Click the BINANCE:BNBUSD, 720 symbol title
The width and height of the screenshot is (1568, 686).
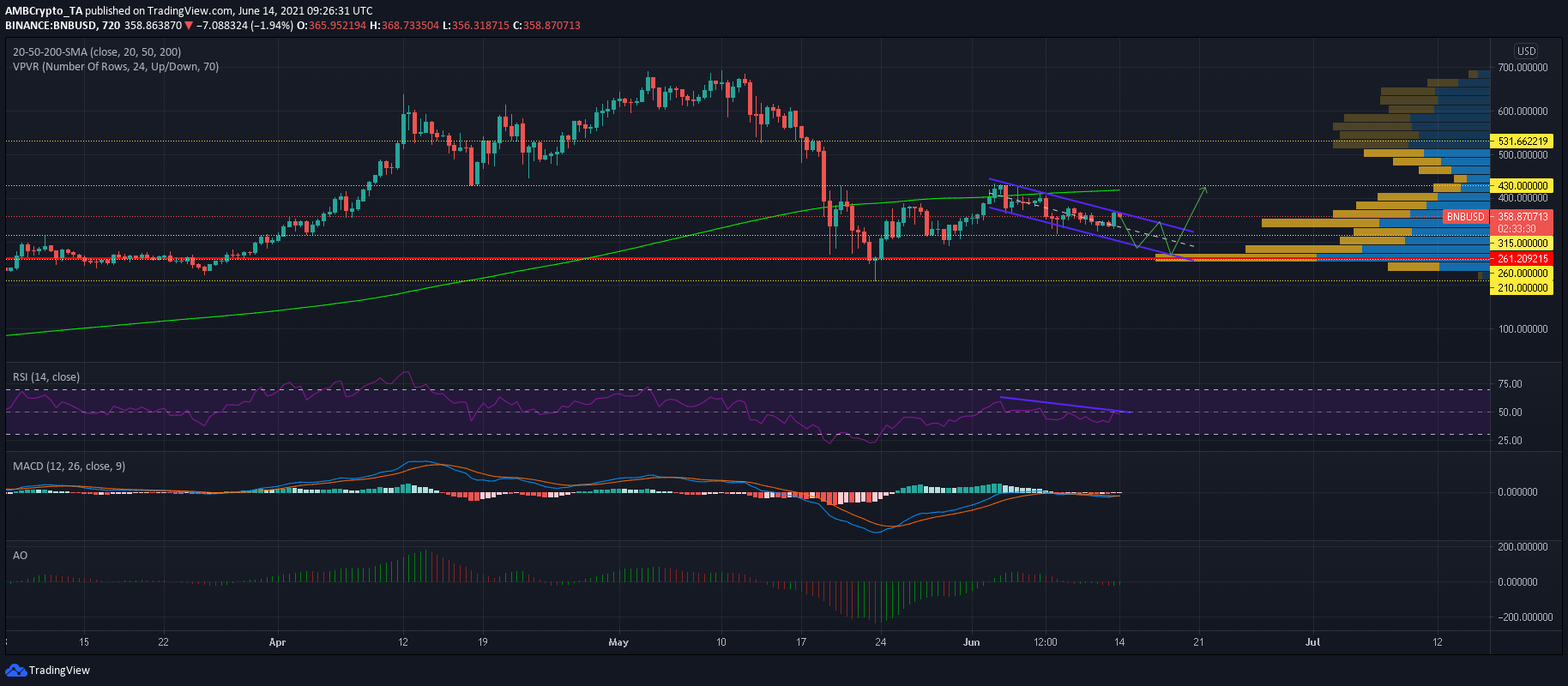point(63,26)
